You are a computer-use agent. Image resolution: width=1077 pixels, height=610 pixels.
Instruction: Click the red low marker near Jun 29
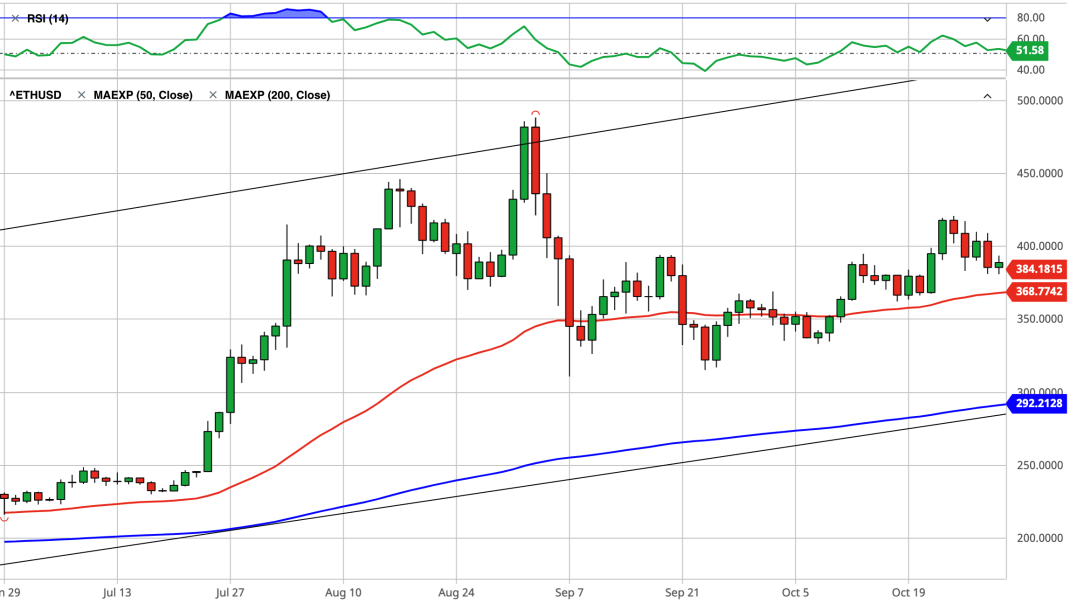4,519
